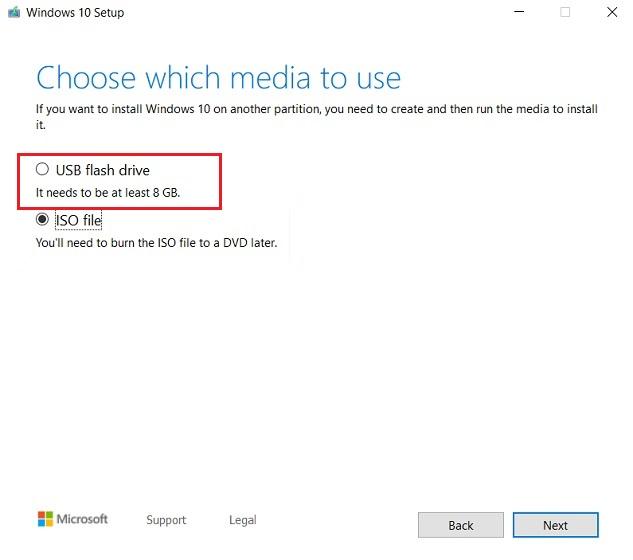This screenshot has height=560, width=633.
Task: Select the ISO file radio option
Action: [42, 220]
